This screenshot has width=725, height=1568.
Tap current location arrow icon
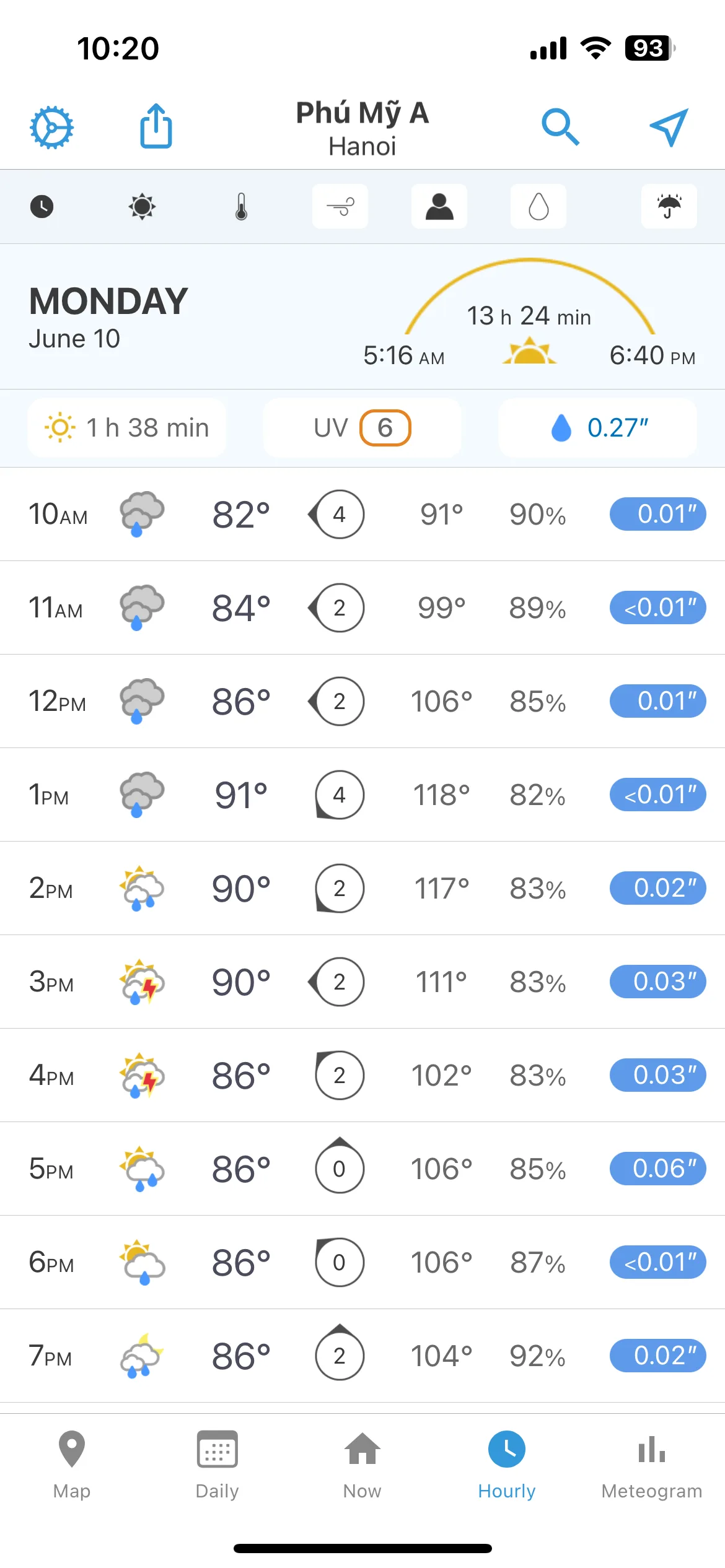(669, 127)
